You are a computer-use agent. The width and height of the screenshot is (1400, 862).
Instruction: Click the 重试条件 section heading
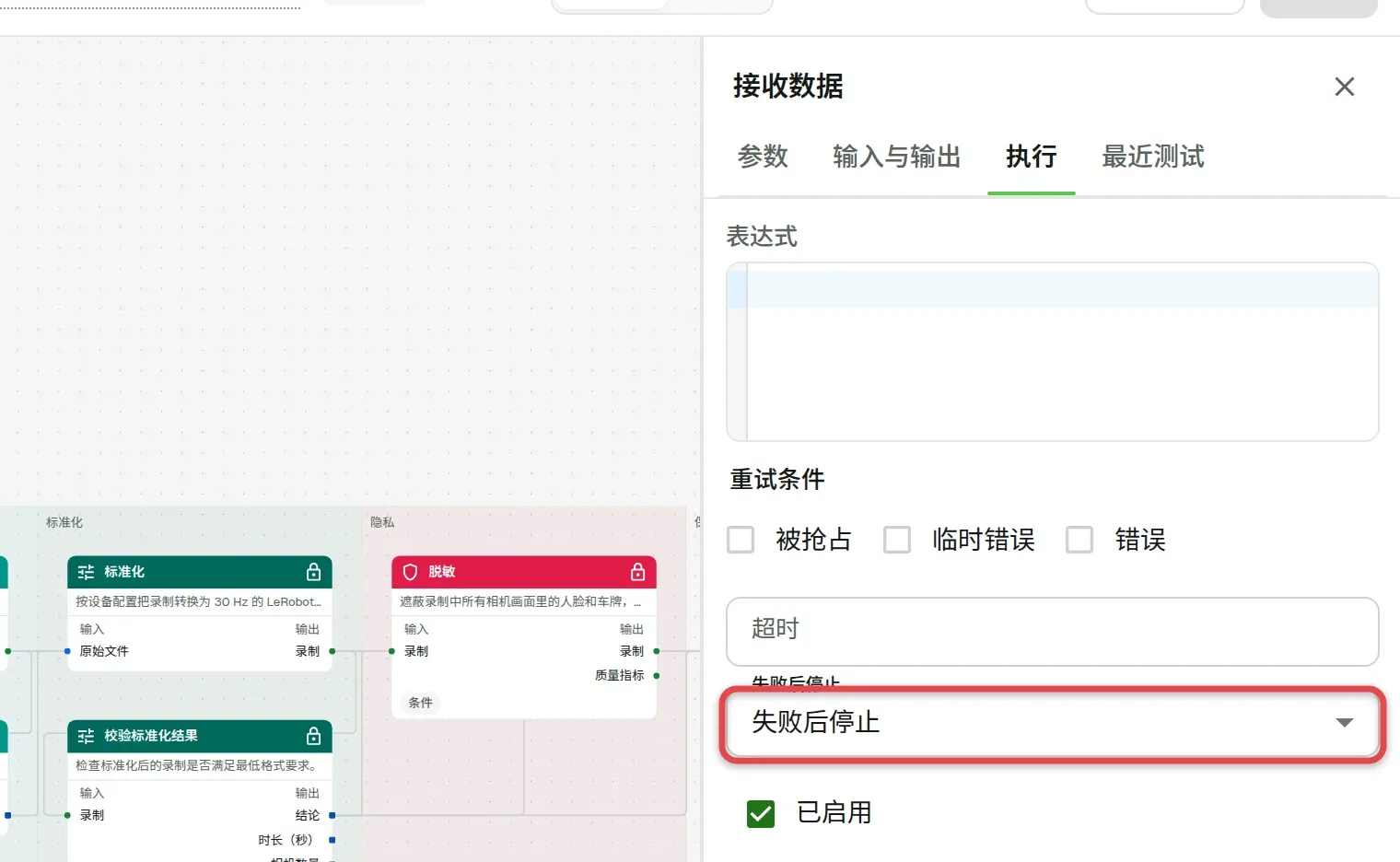point(777,479)
